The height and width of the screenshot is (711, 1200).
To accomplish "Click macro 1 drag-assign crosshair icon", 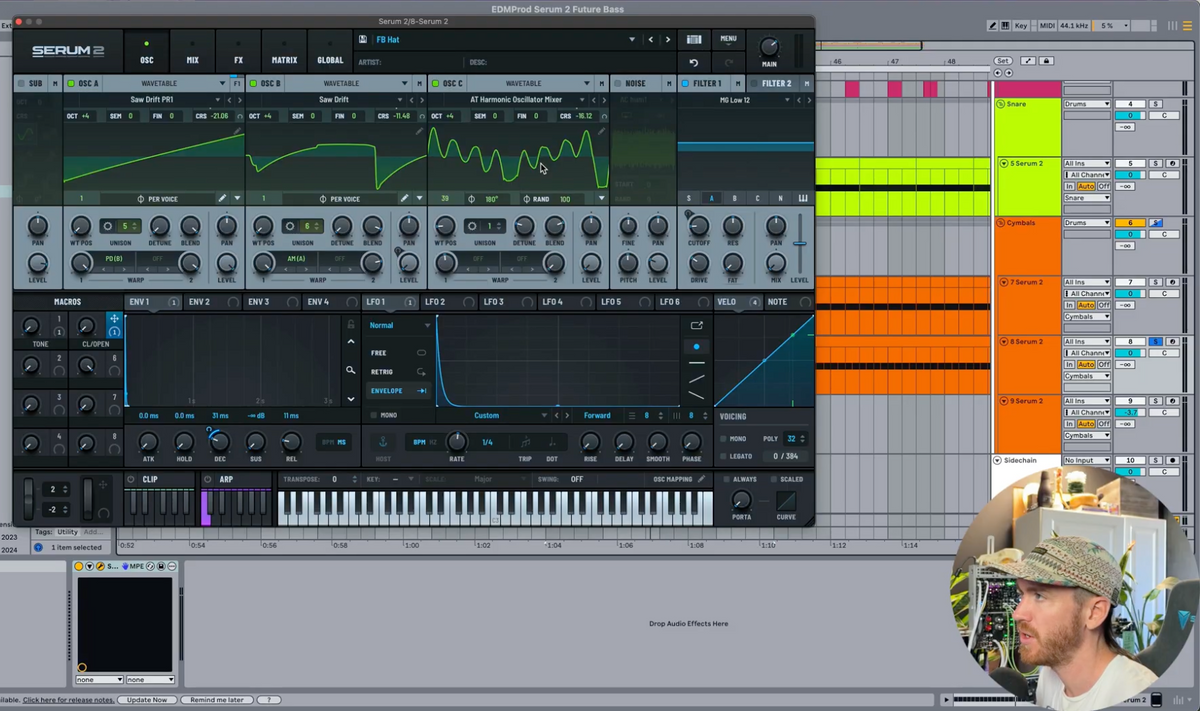I will [114, 319].
